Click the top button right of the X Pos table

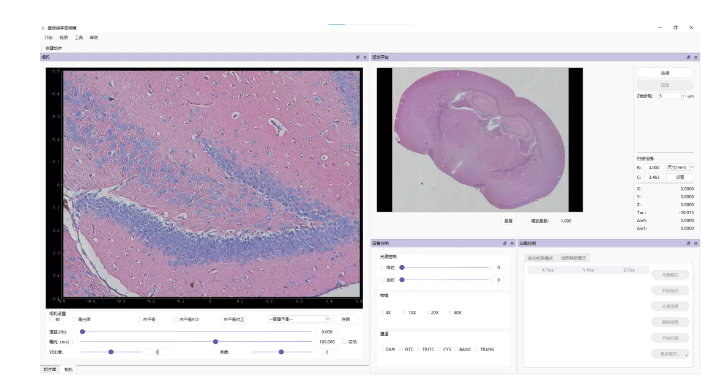[x=670, y=275]
